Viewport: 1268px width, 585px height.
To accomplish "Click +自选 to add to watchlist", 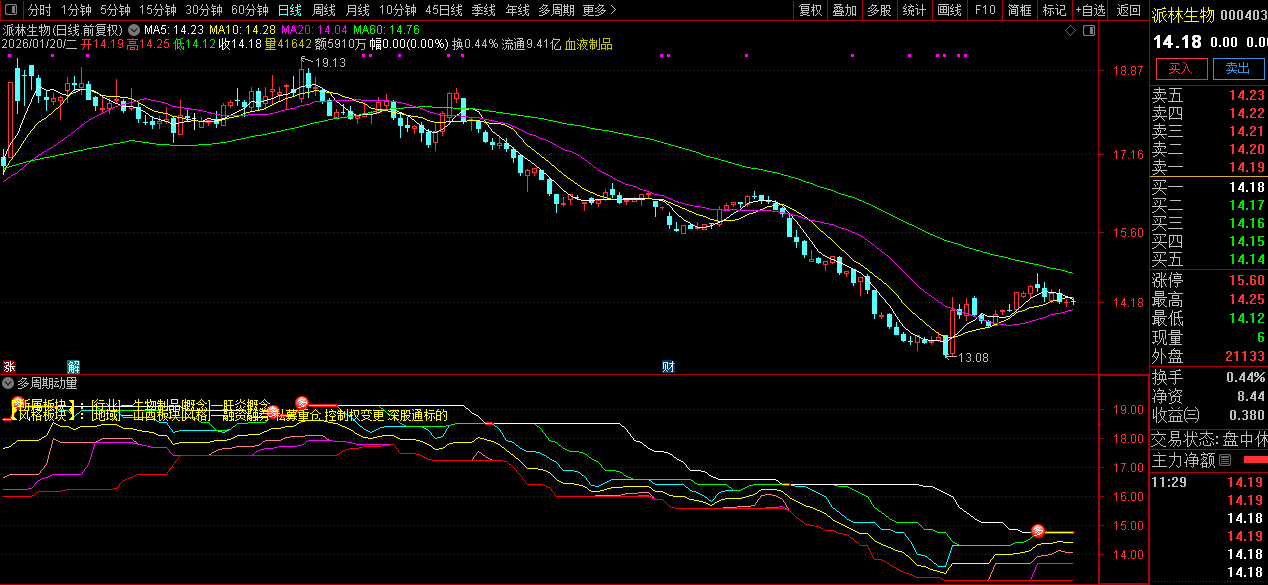I will [1091, 10].
